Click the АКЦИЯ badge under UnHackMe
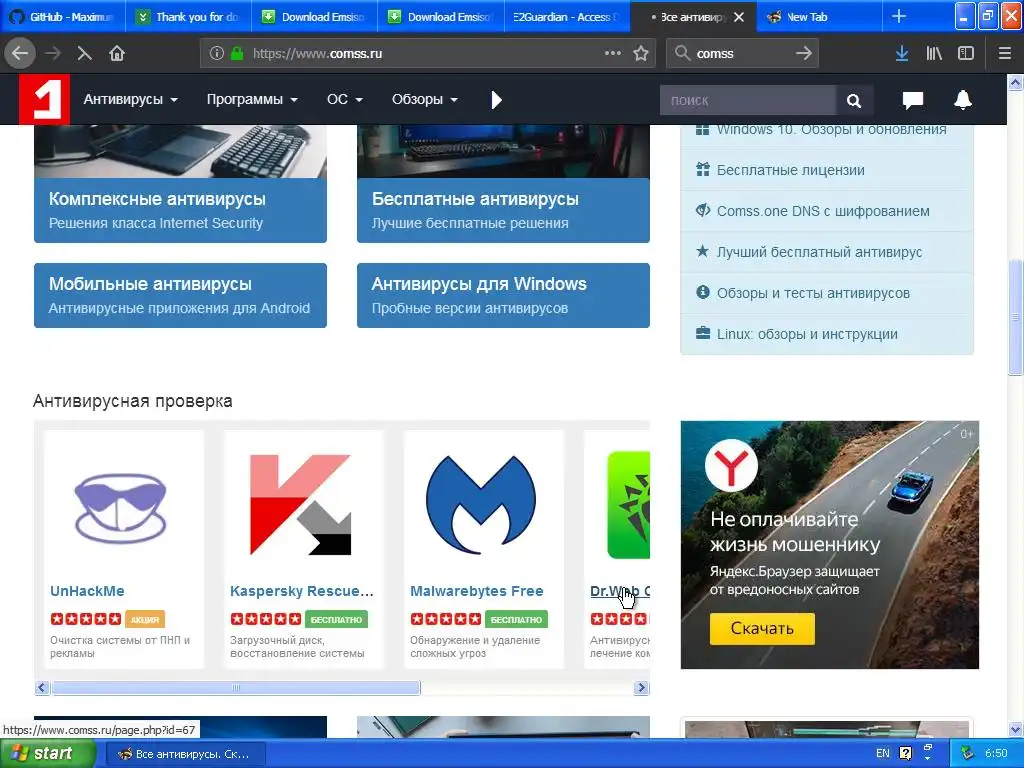The width and height of the screenshot is (1024, 768). [x=144, y=619]
